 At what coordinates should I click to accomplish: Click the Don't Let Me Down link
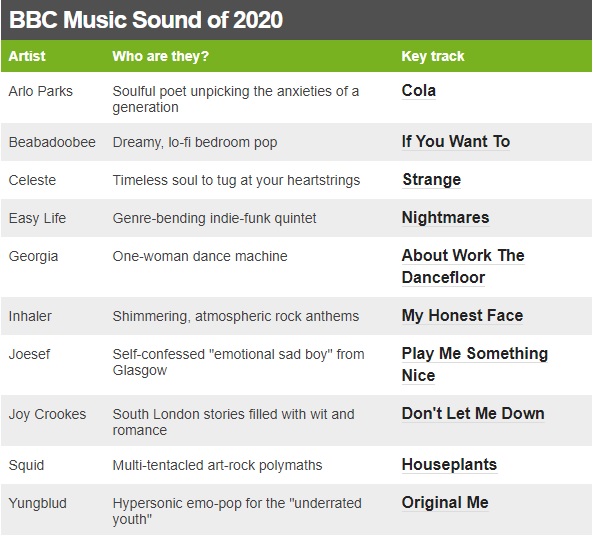[x=473, y=413]
